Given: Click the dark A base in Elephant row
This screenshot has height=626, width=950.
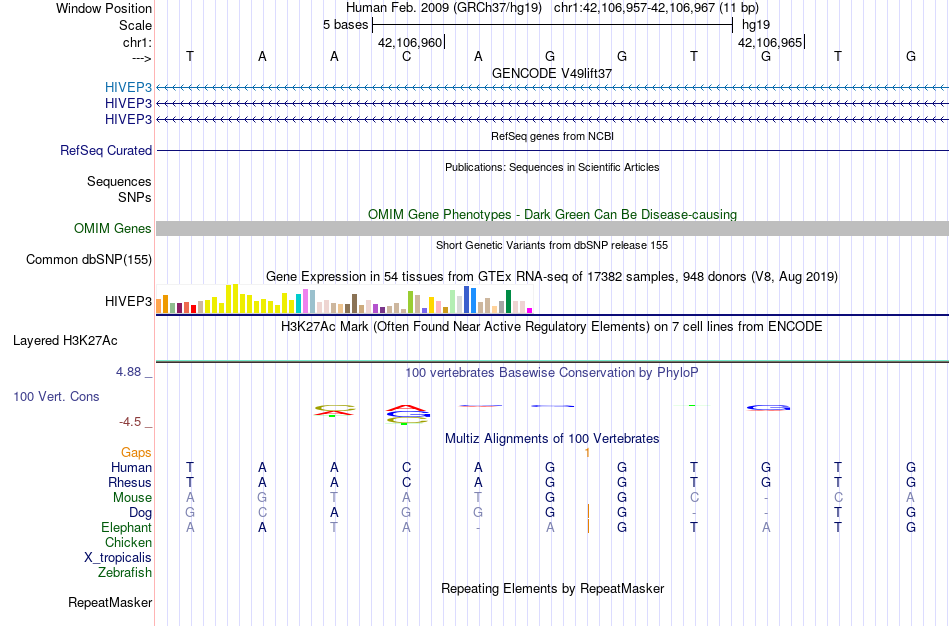Looking at the screenshot, I should 262,527.
